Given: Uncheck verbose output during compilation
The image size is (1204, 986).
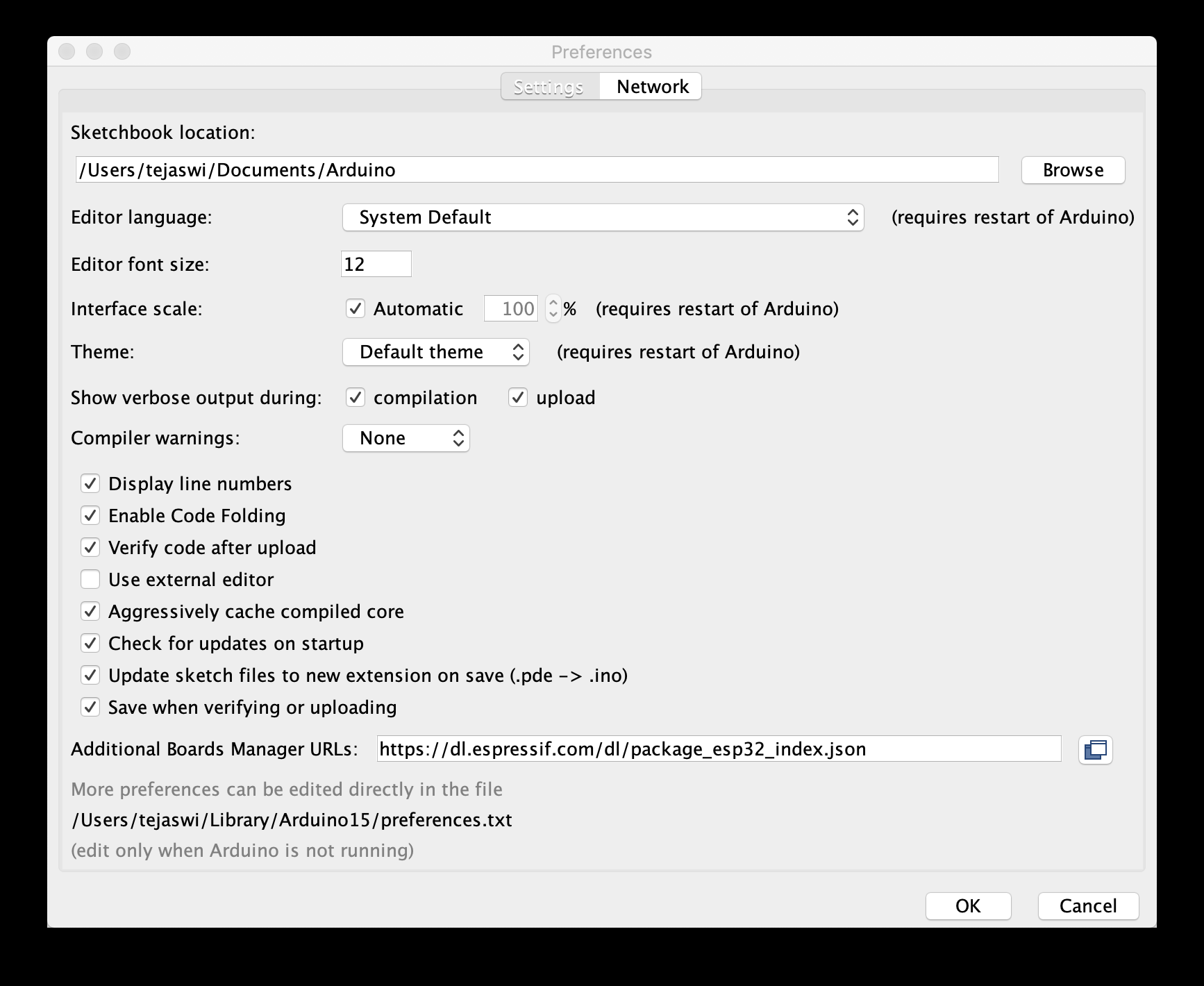Looking at the screenshot, I should click(356, 397).
